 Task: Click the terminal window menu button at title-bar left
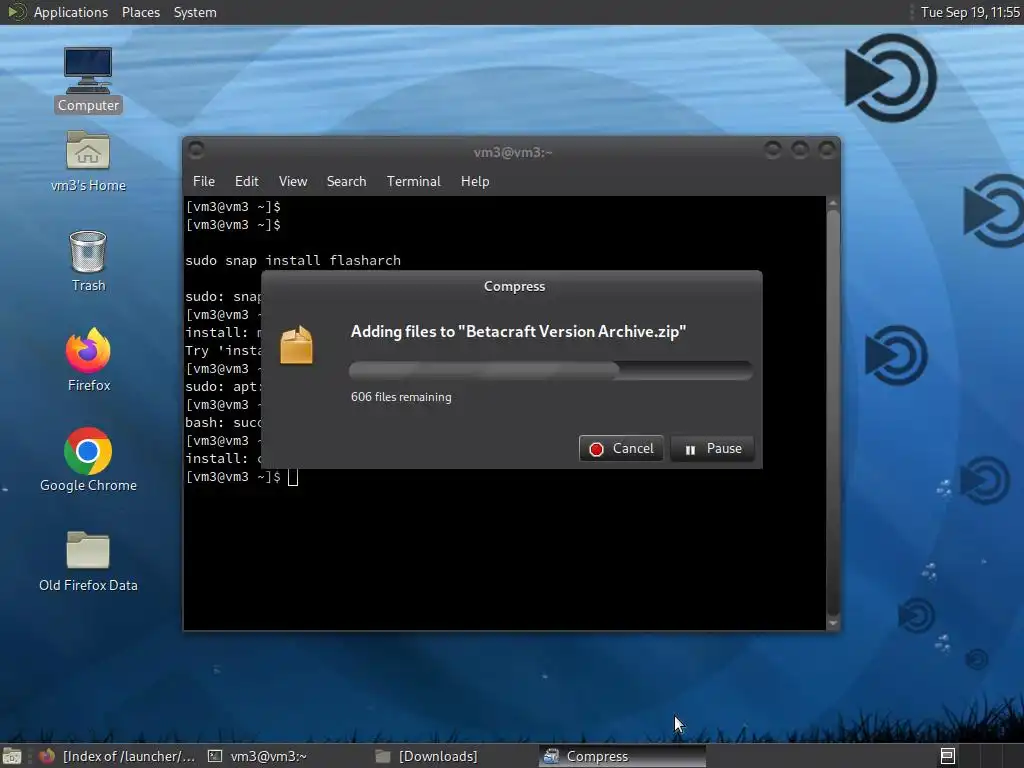(x=196, y=150)
